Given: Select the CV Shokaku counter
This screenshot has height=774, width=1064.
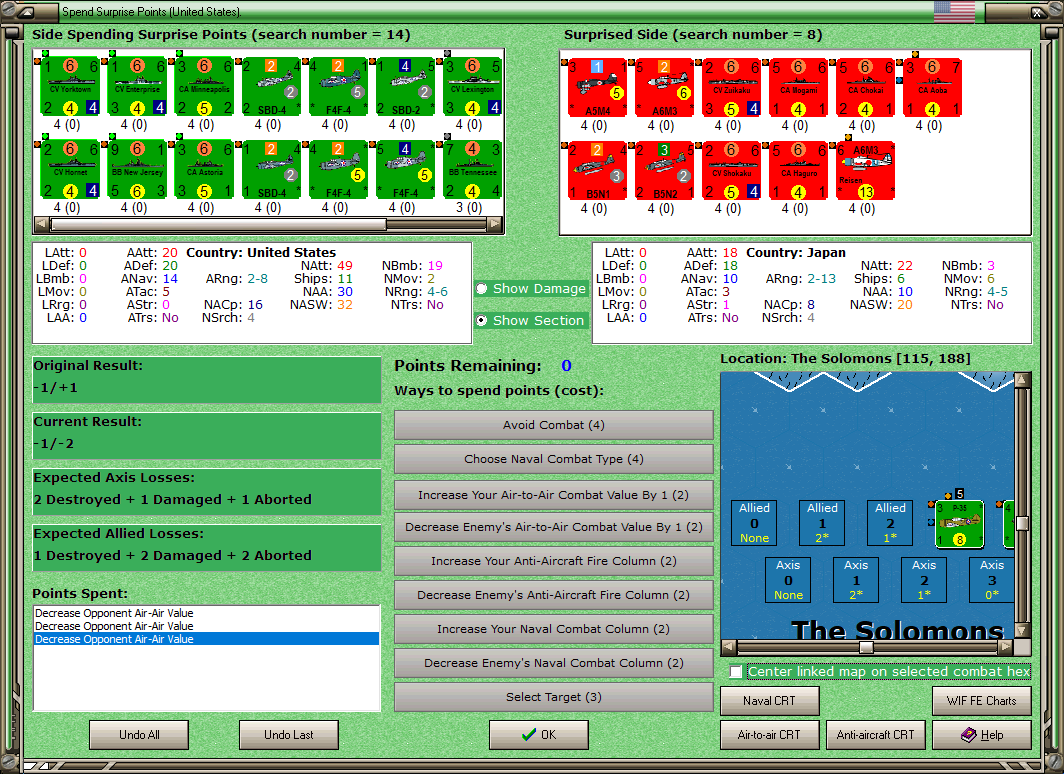Looking at the screenshot, I should [732, 171].
